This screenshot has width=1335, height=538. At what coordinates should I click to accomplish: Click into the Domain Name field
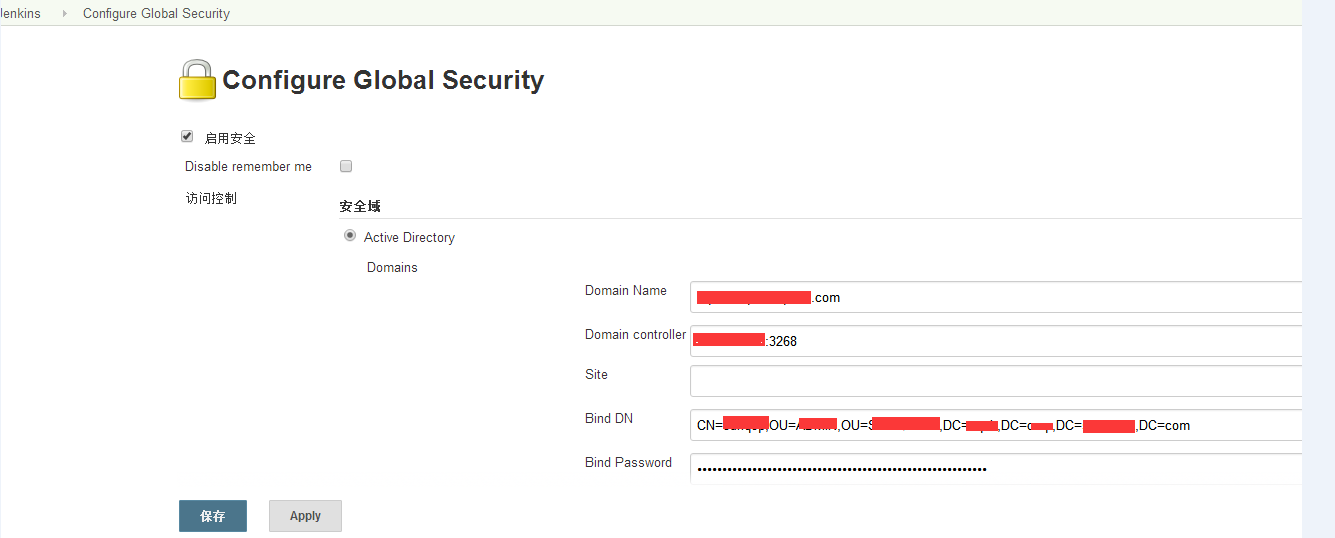click(996, 297)
